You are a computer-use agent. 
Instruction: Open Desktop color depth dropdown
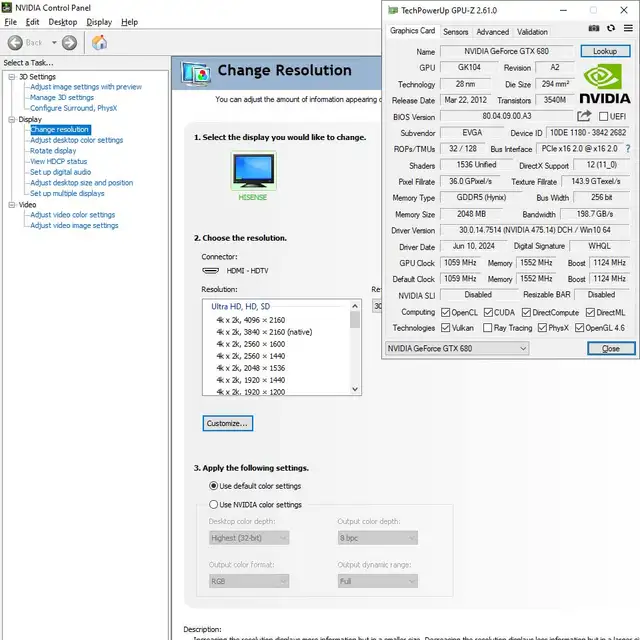pos(249,538)
